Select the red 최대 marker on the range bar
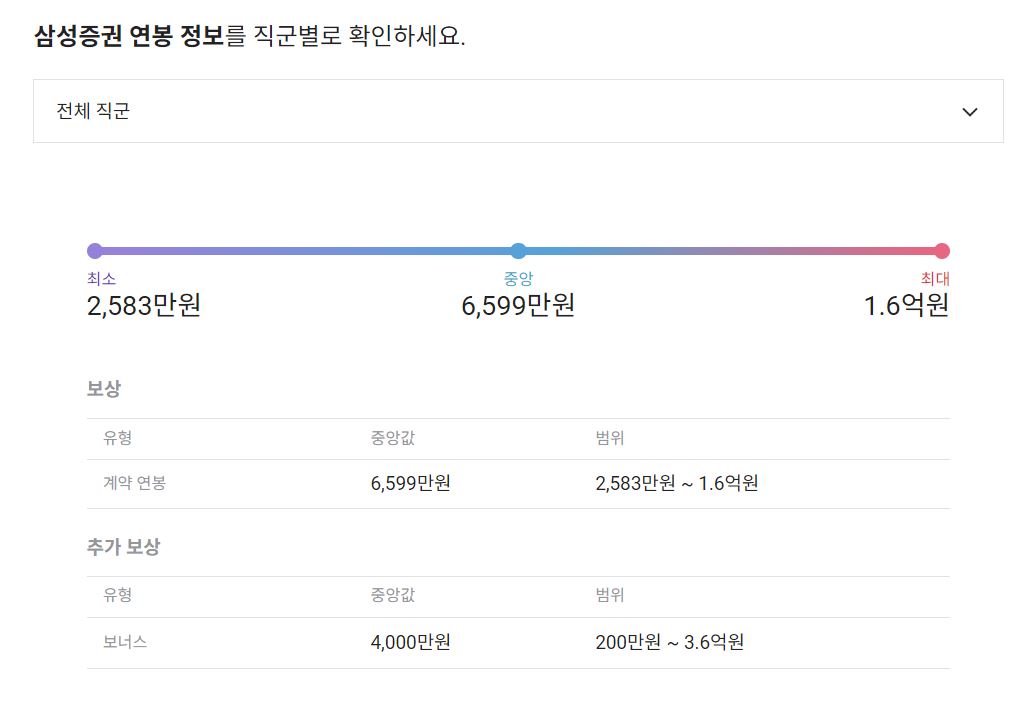 [941, 250]
